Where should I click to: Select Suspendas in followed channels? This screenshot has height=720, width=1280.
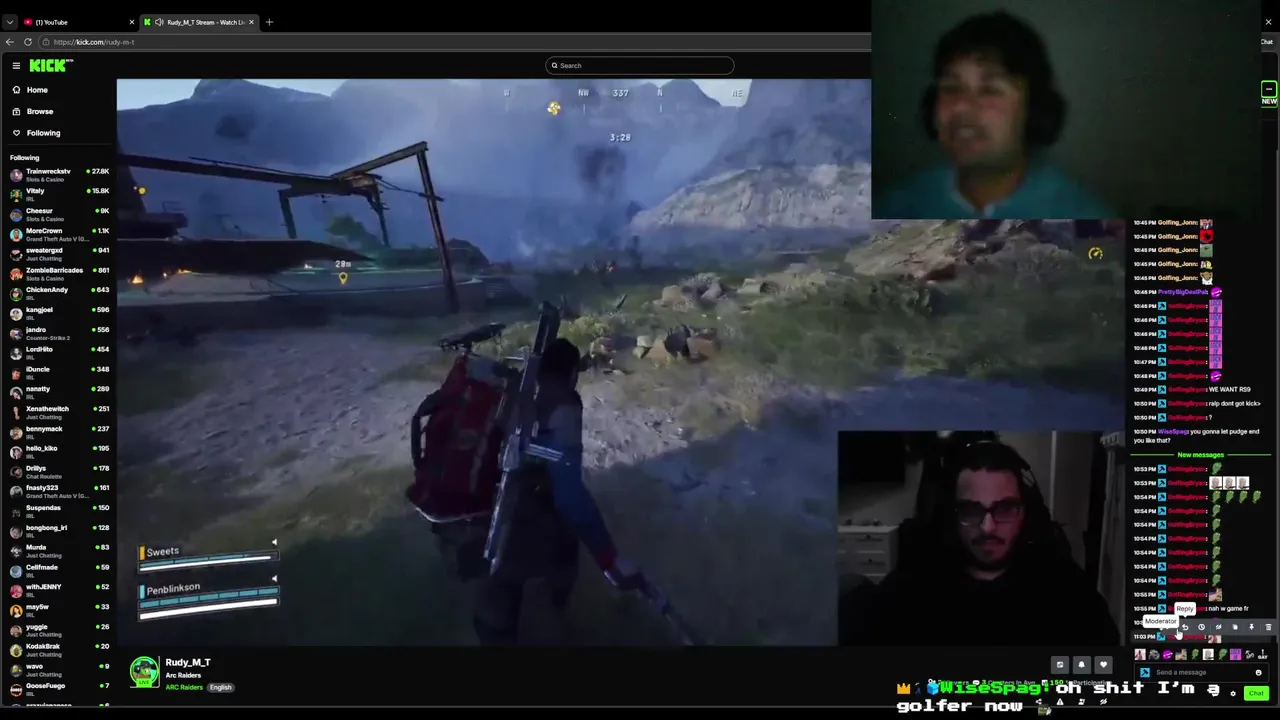(x=60, y=510)
